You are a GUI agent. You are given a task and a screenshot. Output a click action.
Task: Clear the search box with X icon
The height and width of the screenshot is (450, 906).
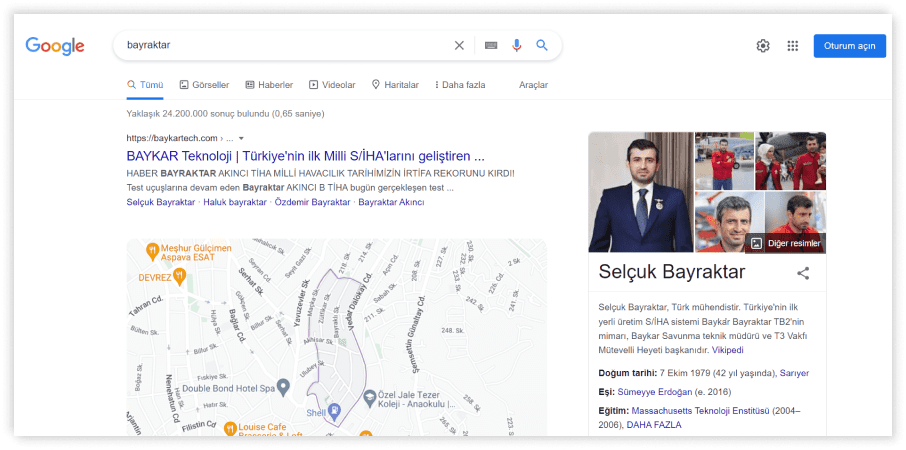459,45
